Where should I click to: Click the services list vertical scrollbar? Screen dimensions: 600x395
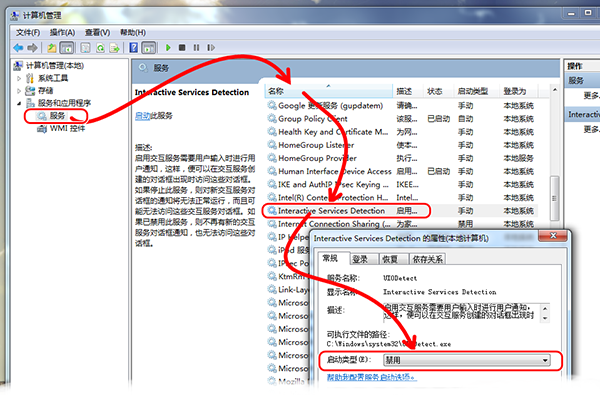click(554, 198)
